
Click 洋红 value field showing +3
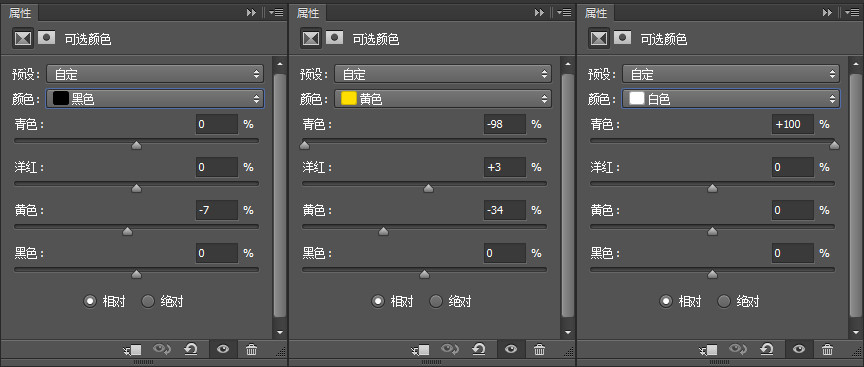click(505, 167)
